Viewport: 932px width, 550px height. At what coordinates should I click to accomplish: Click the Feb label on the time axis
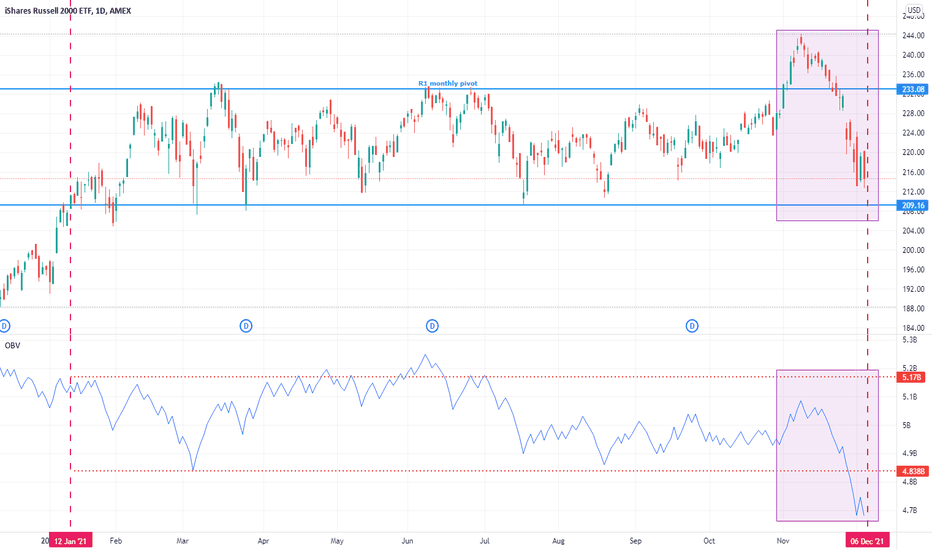tap(116, 541)
